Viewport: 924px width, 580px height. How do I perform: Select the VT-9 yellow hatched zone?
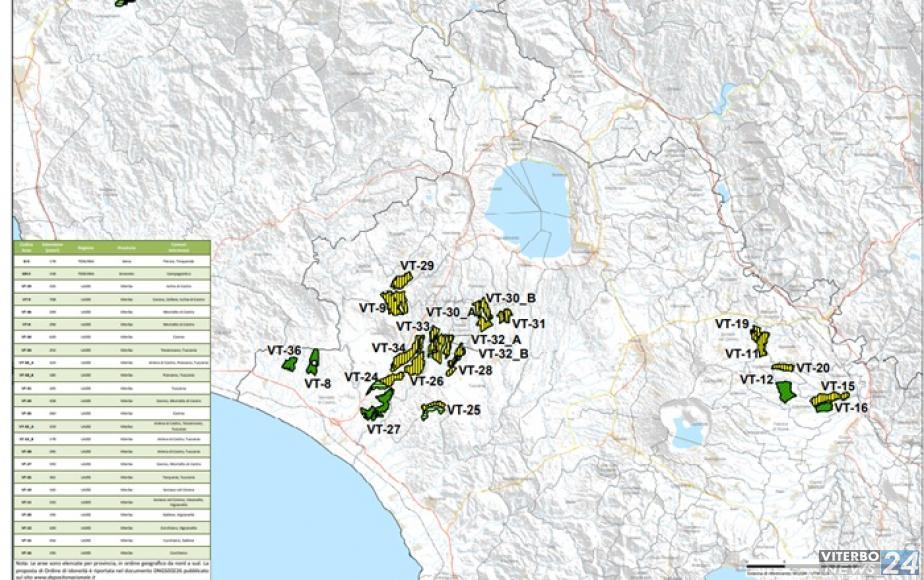(x=394, y=301)
